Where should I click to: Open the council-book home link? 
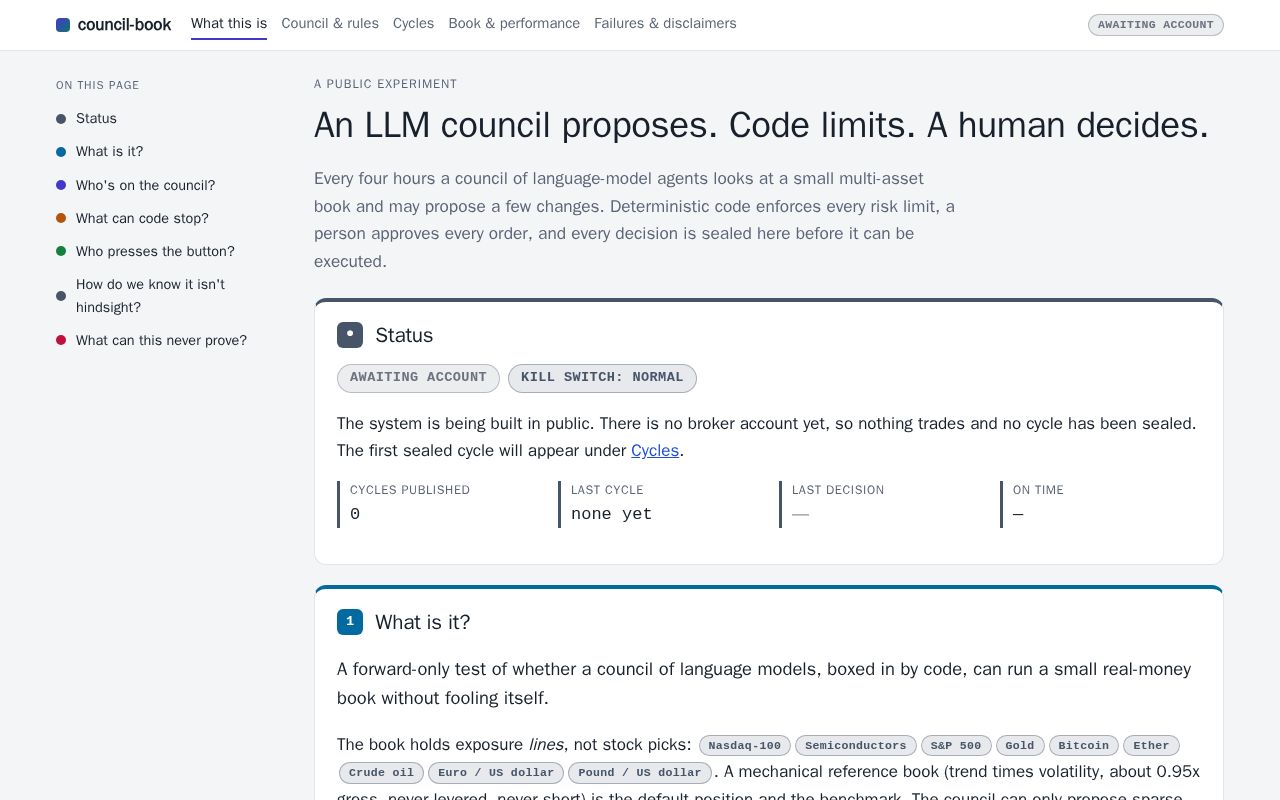point(114,25)
